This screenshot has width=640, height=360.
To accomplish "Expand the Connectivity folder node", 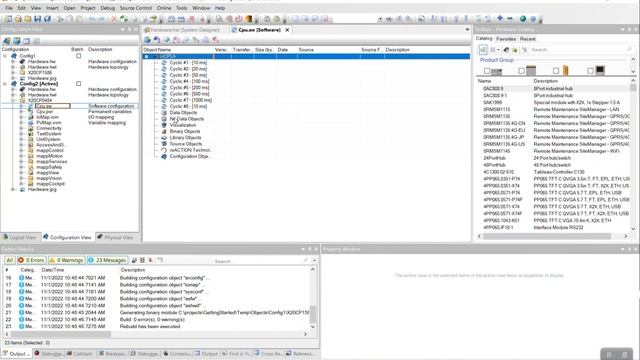I will 22,128.
